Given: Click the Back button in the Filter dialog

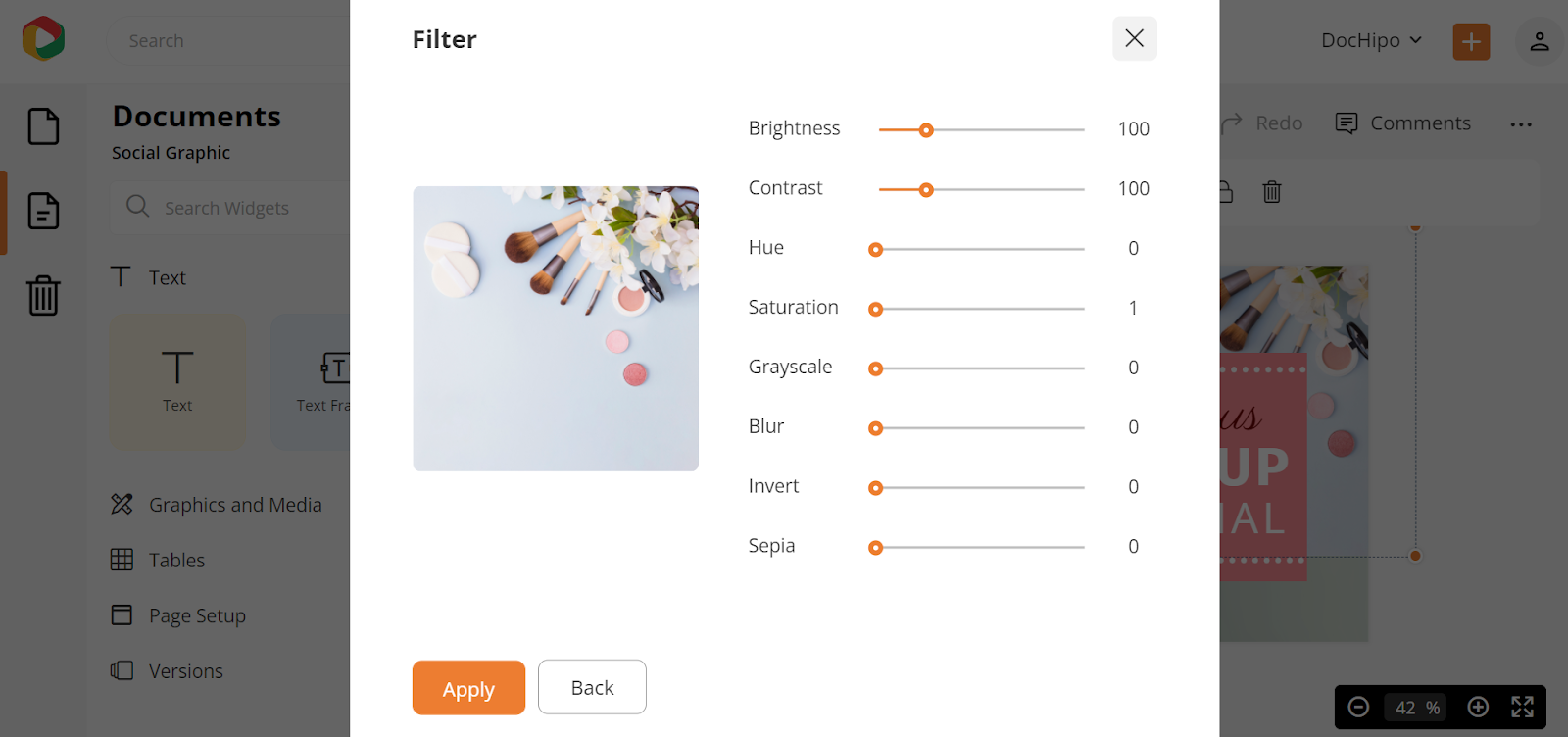Looking at the screenshot, I should [x=592, y=687].
